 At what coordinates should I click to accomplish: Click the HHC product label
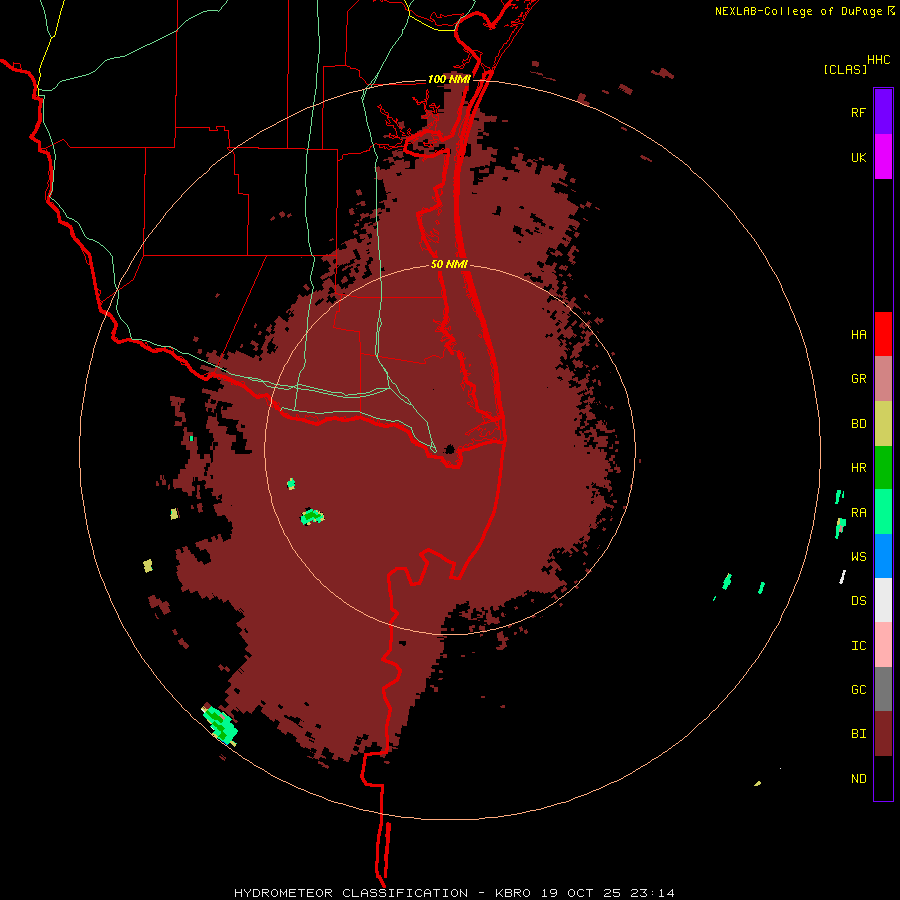(879, 60)
